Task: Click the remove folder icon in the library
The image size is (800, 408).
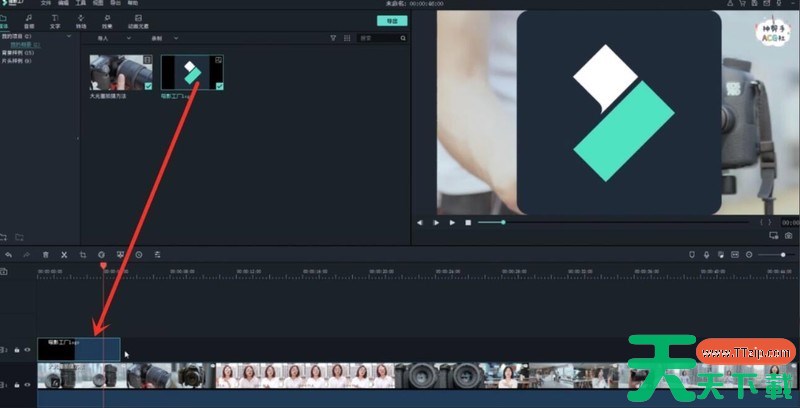Action: (x=19, y=237)
